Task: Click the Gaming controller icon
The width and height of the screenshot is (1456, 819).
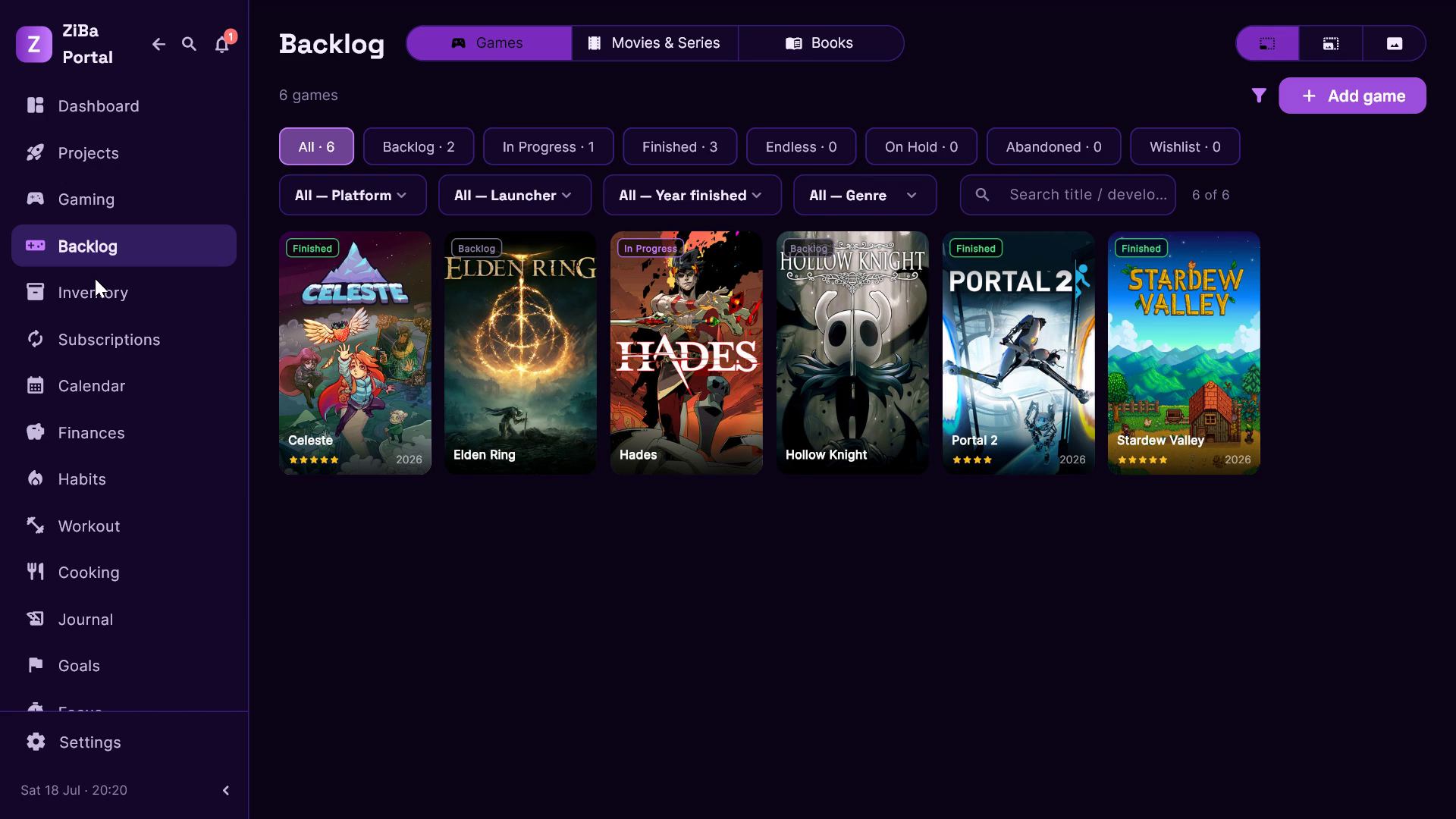Action: click(x=36, y=199)
